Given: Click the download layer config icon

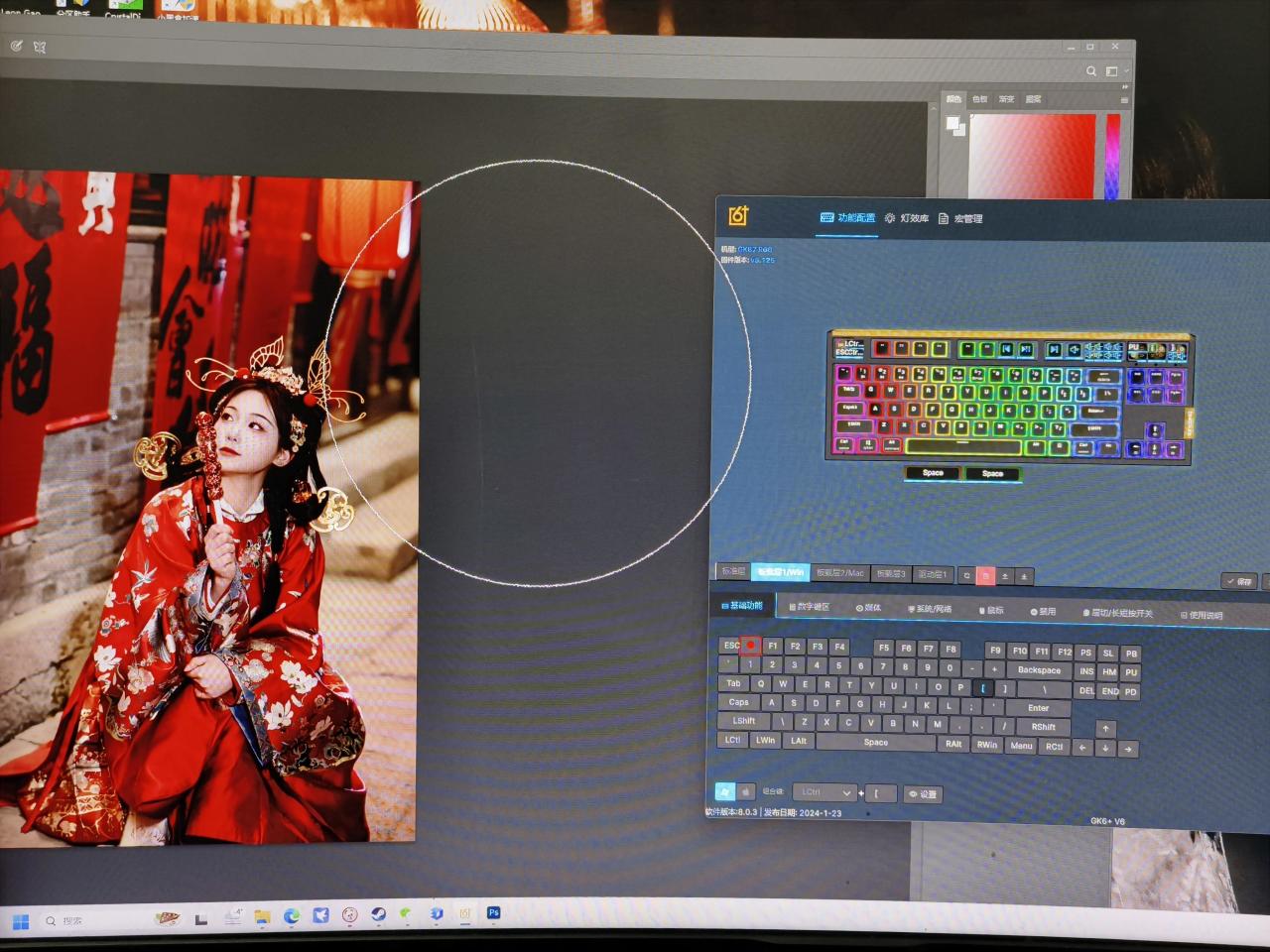Looking at the screenshot, I should (x=1024, y=576).
